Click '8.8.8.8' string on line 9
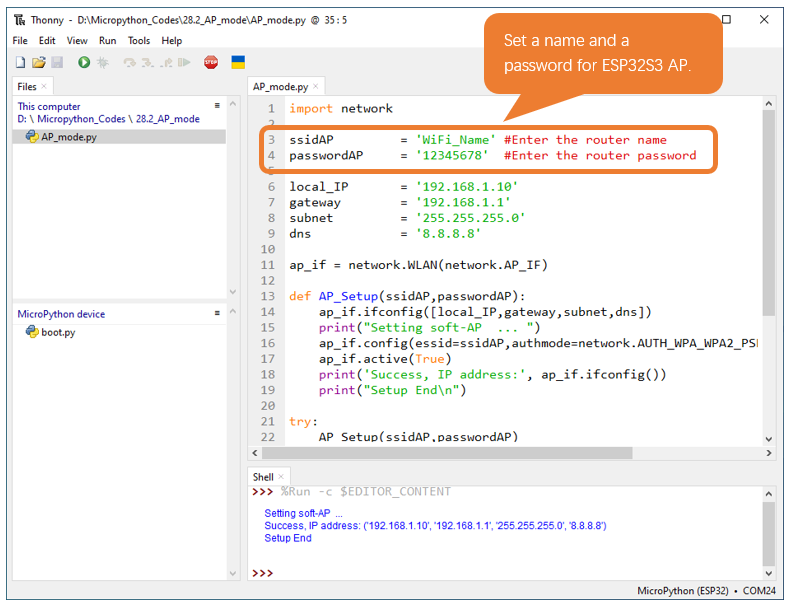The image size is (793, 607). point(448,234)
